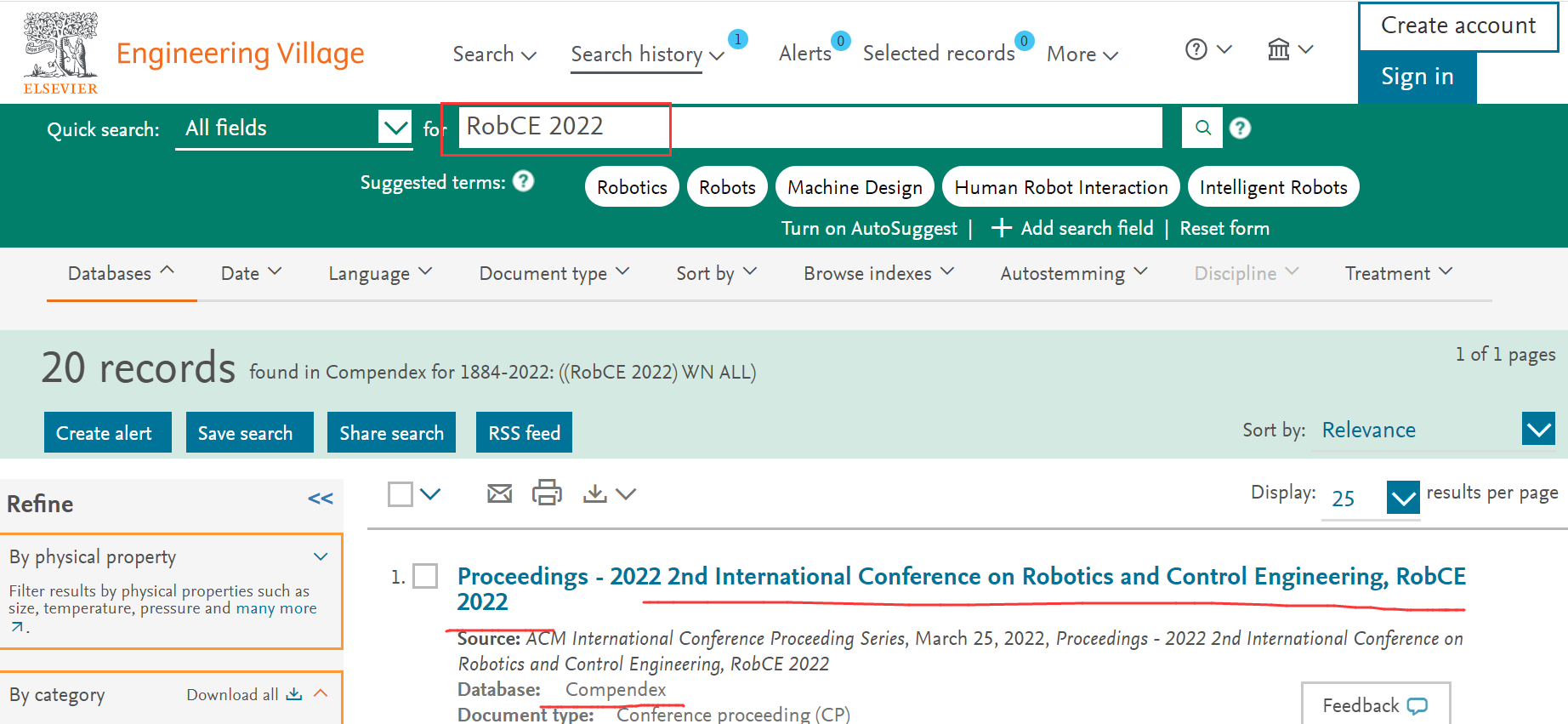Viewport: 1568px width, 724px height.
Task: Select the Databases tab
Action: point(121,273)
